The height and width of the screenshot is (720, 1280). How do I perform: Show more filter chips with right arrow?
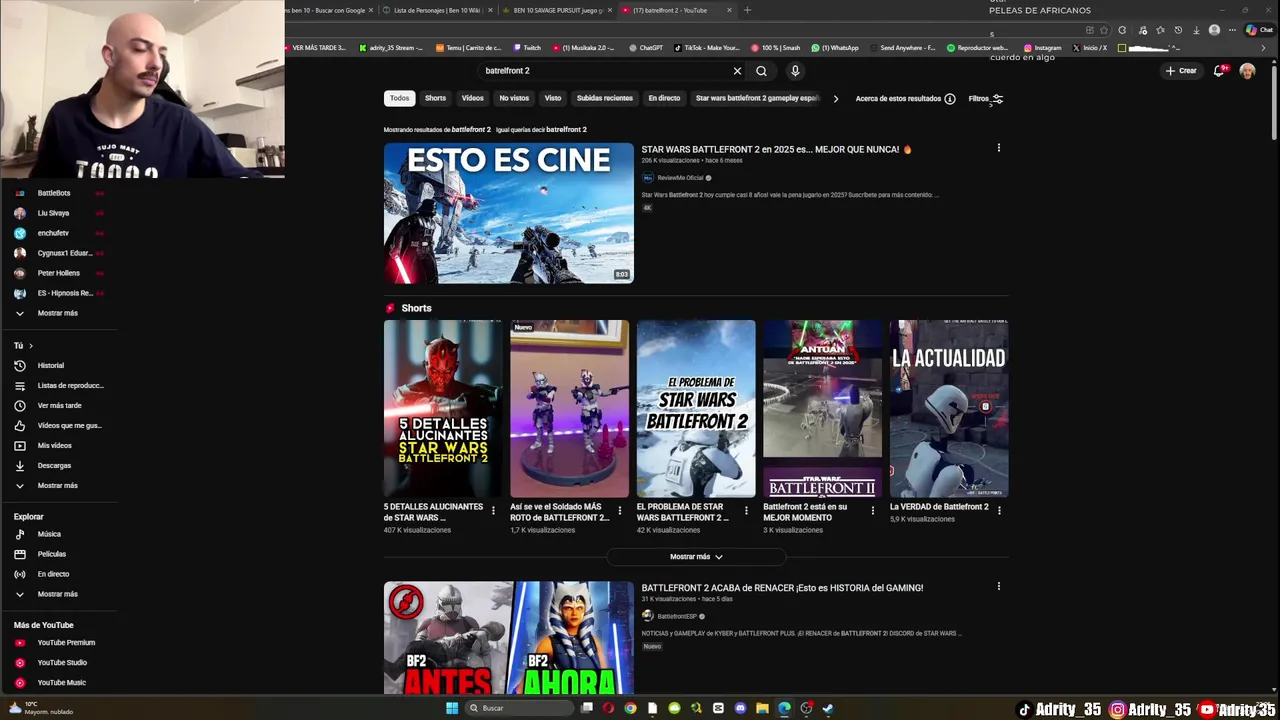836,98
